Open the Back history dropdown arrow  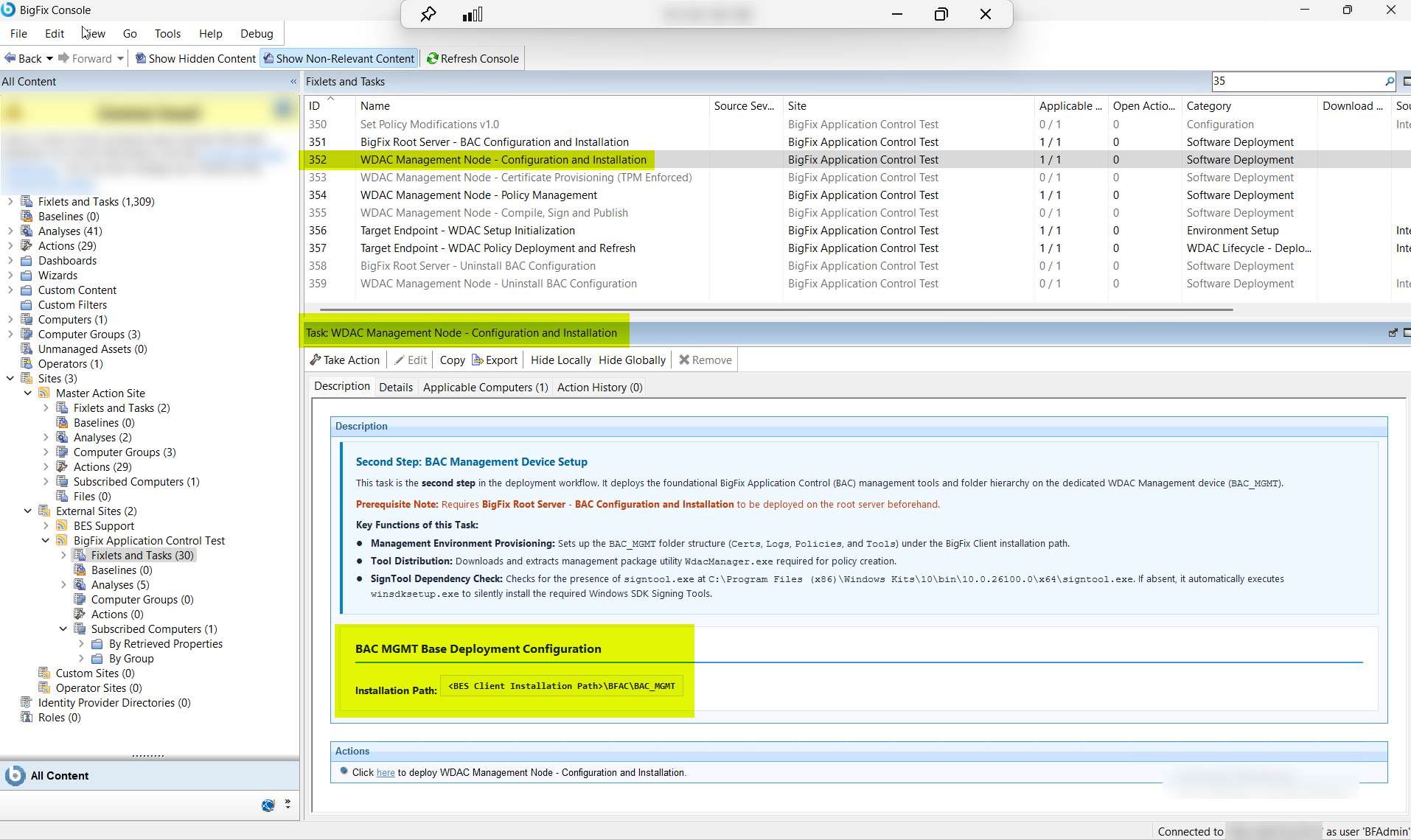49,58
